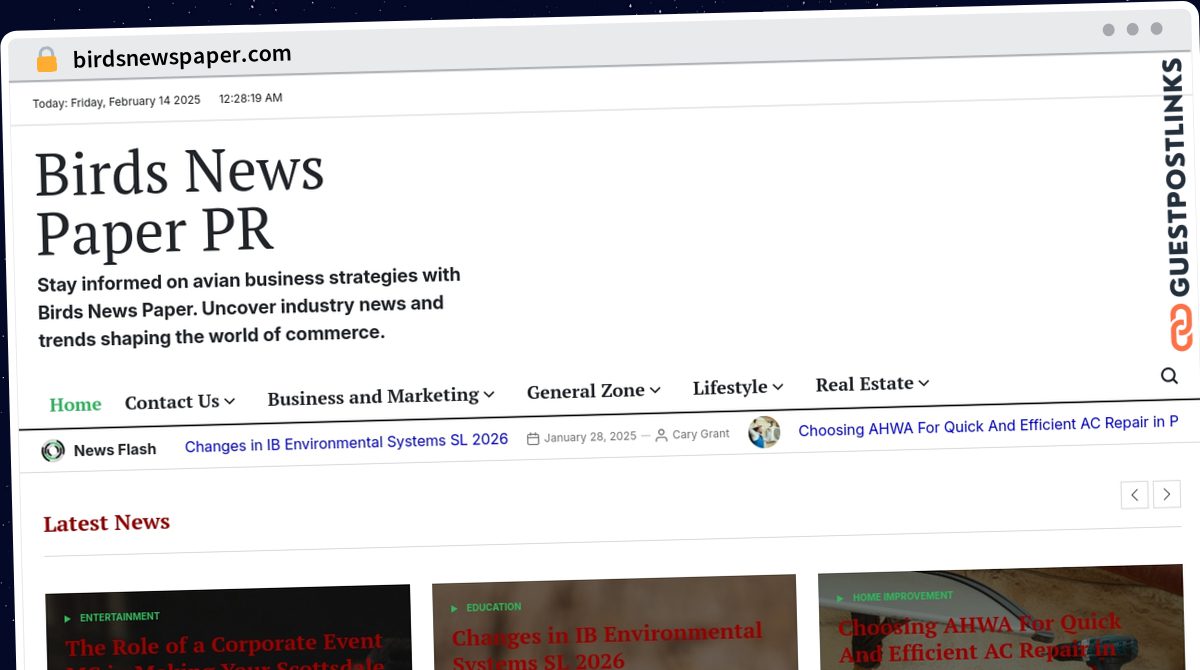Open the search magnifier icon
Viewport: 1200px width, 670px height.
click(x=1169, y=376)
